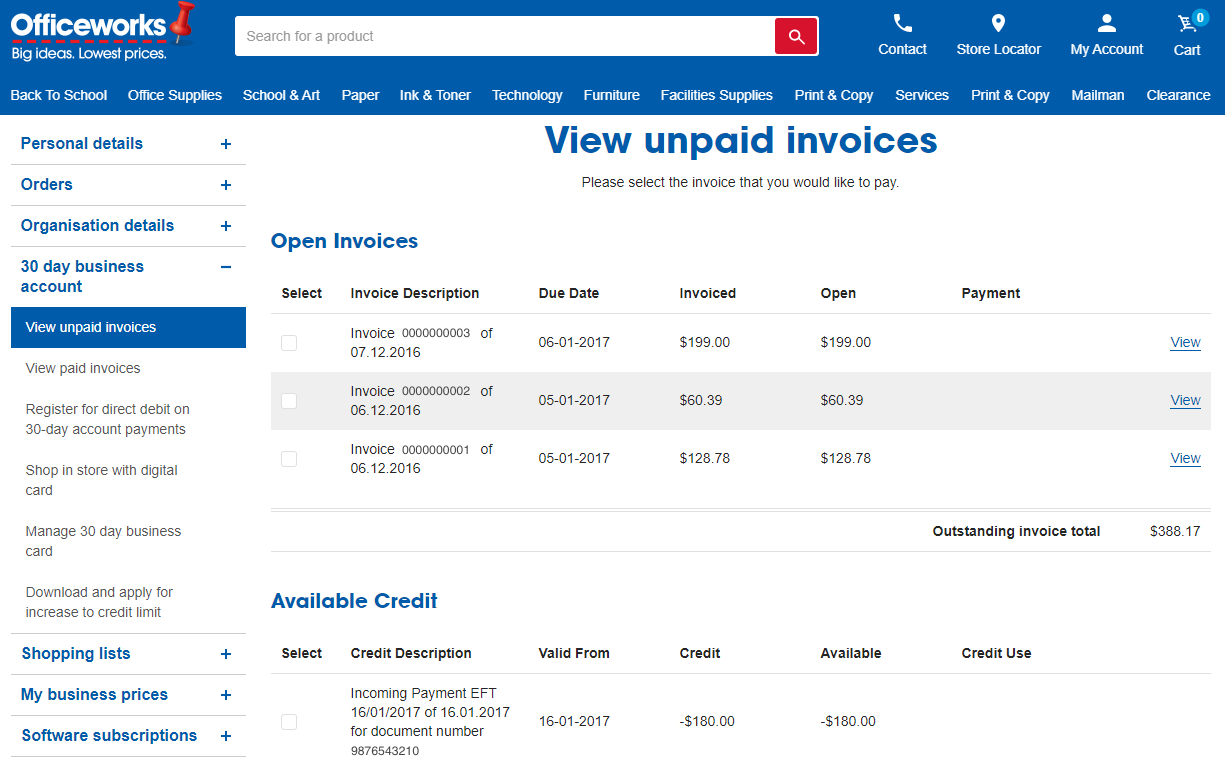Image resolution: width=1225 pixels, height=763 pixels.
Task: Open the shopping Cart icon
Action: 1184,25
